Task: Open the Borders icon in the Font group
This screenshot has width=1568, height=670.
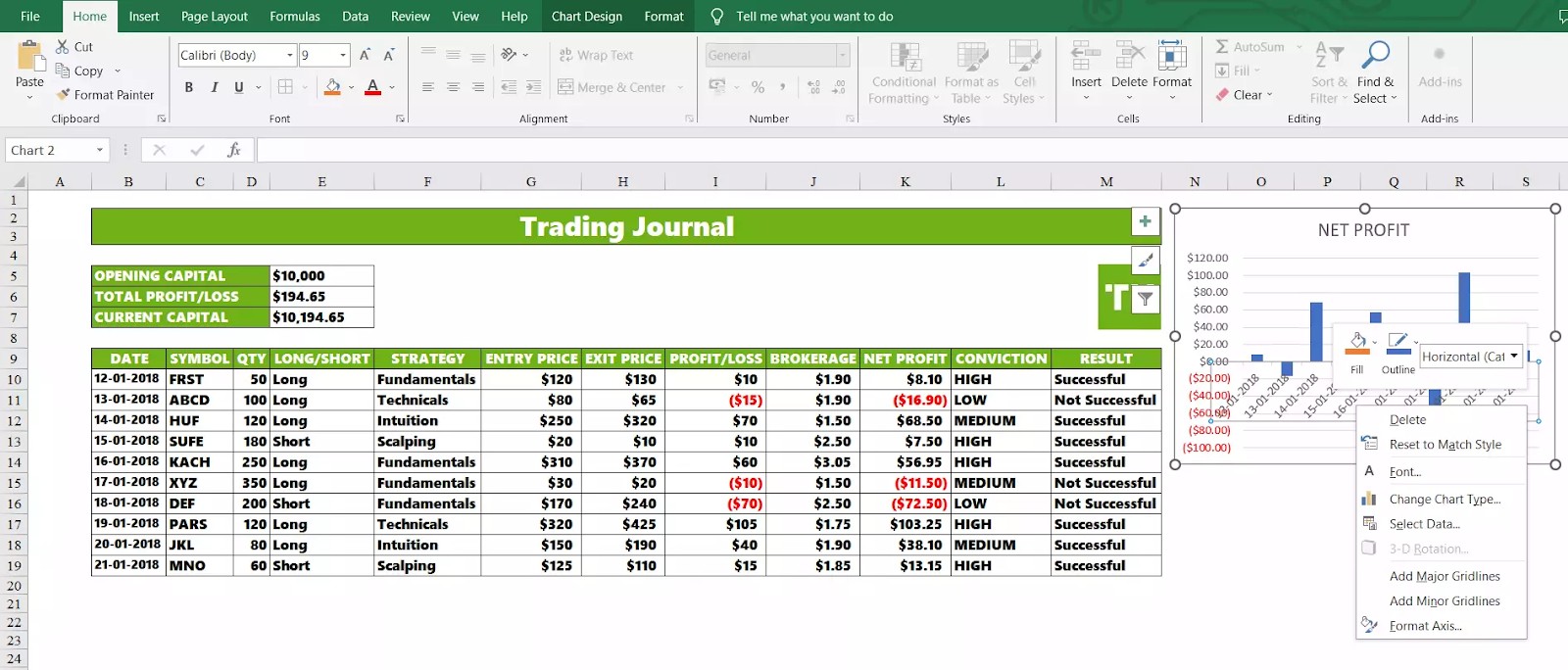Action: click(x=285, y=87)
